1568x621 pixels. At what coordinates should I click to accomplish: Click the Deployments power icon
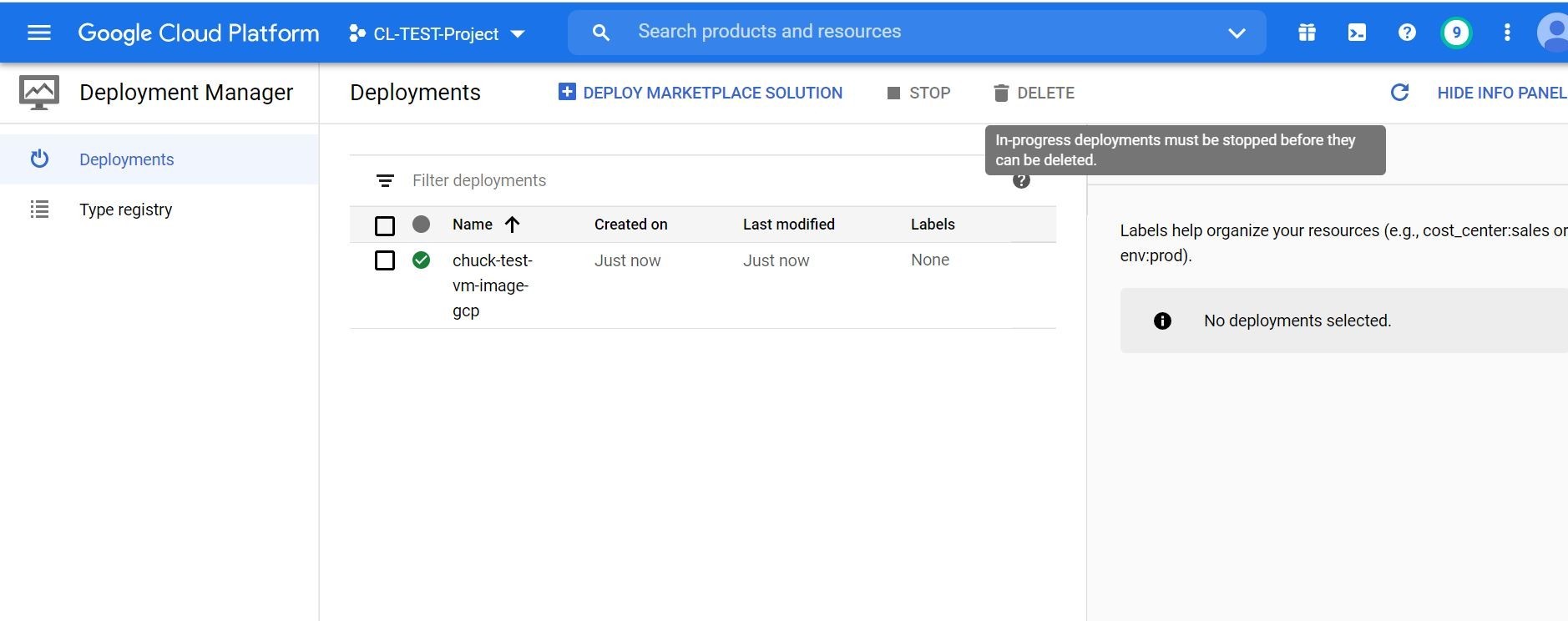coord(39,159)
